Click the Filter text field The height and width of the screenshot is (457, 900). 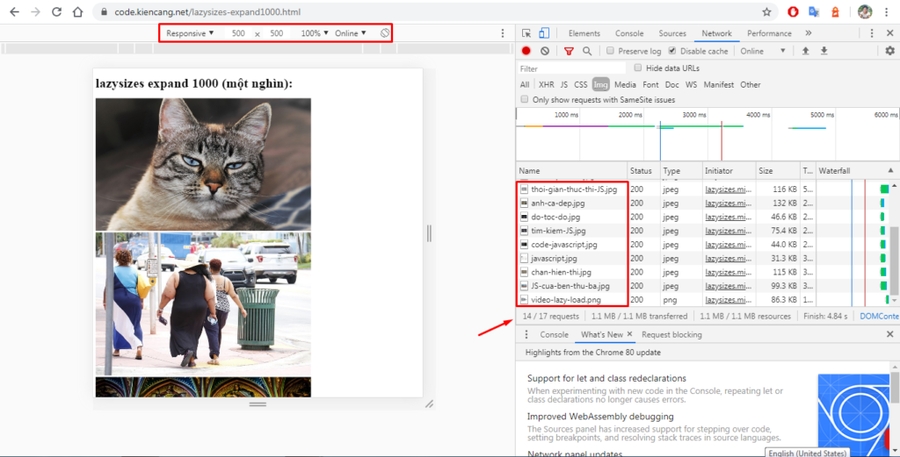click(570, 69)
